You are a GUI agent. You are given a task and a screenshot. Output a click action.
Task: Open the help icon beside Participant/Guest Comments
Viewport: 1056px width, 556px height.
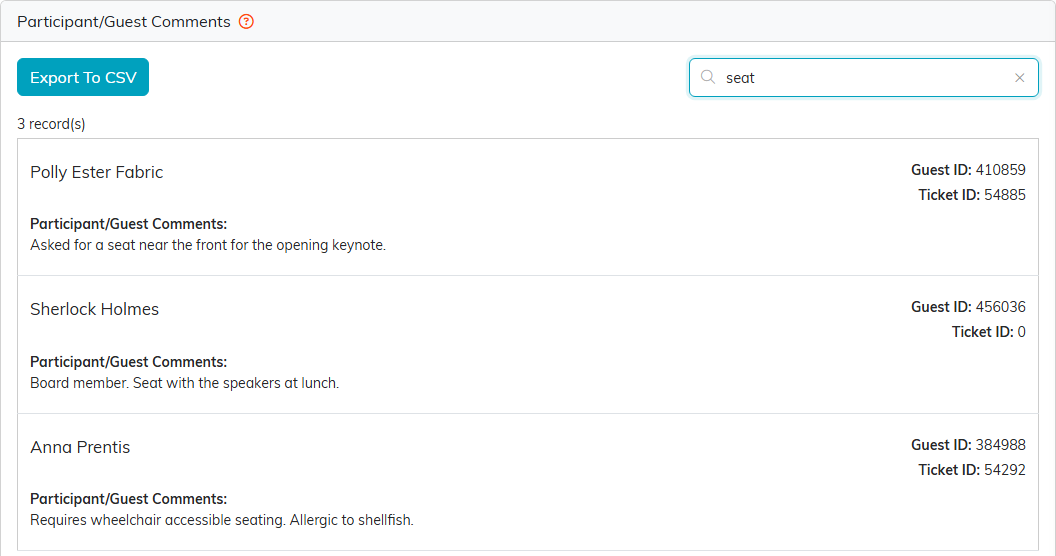pos(246,22)
